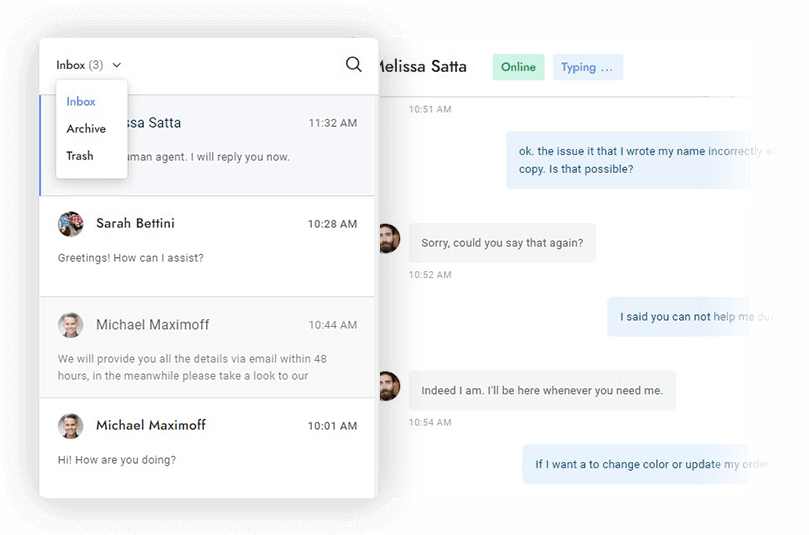The width and height of the screenshot is (809, 535).
Task: Open the "We will provide you all the details" message
Action: [x=192, y=367]
